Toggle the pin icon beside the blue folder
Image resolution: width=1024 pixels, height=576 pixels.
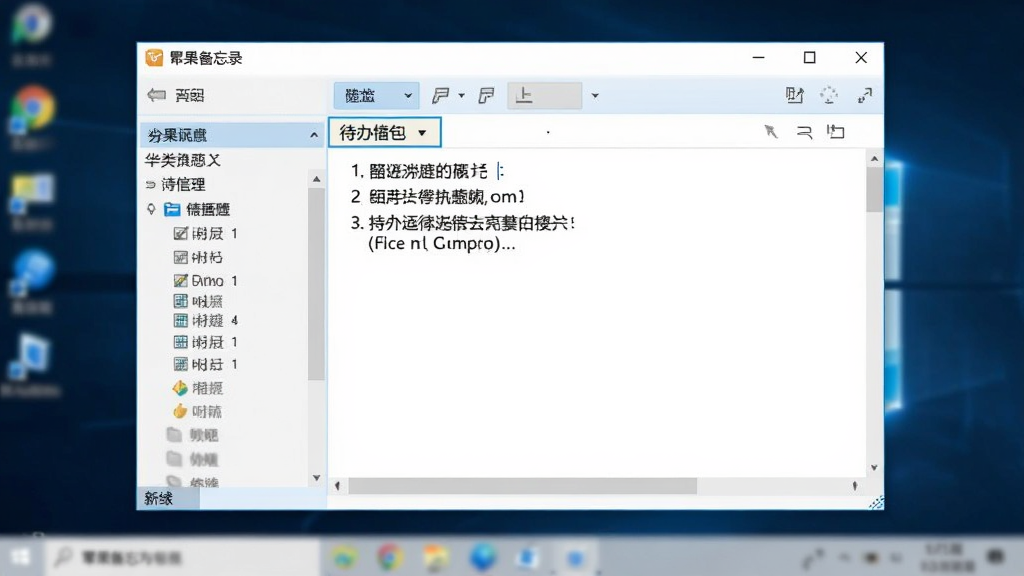tap(151, 209)
